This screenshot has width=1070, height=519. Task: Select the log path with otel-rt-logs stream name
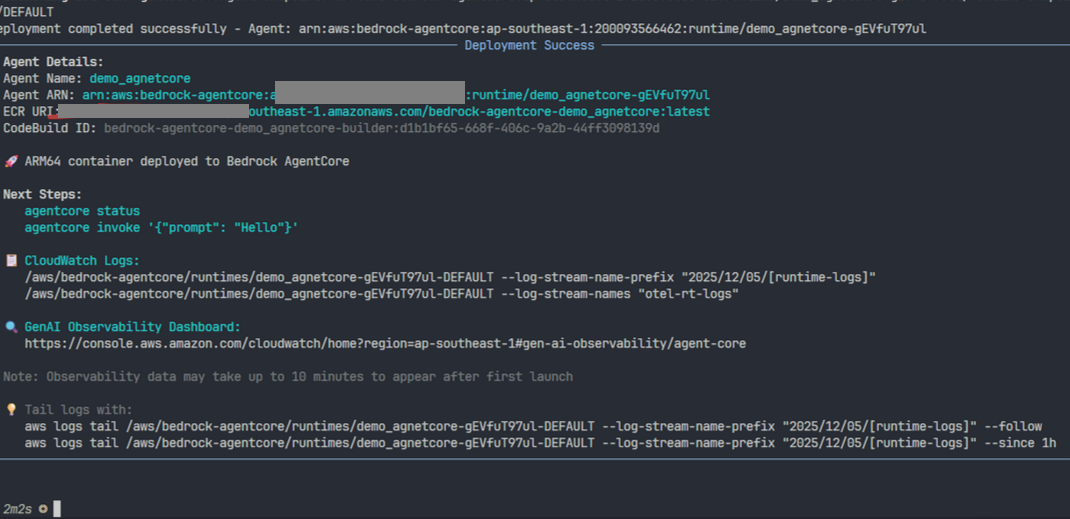382,293
